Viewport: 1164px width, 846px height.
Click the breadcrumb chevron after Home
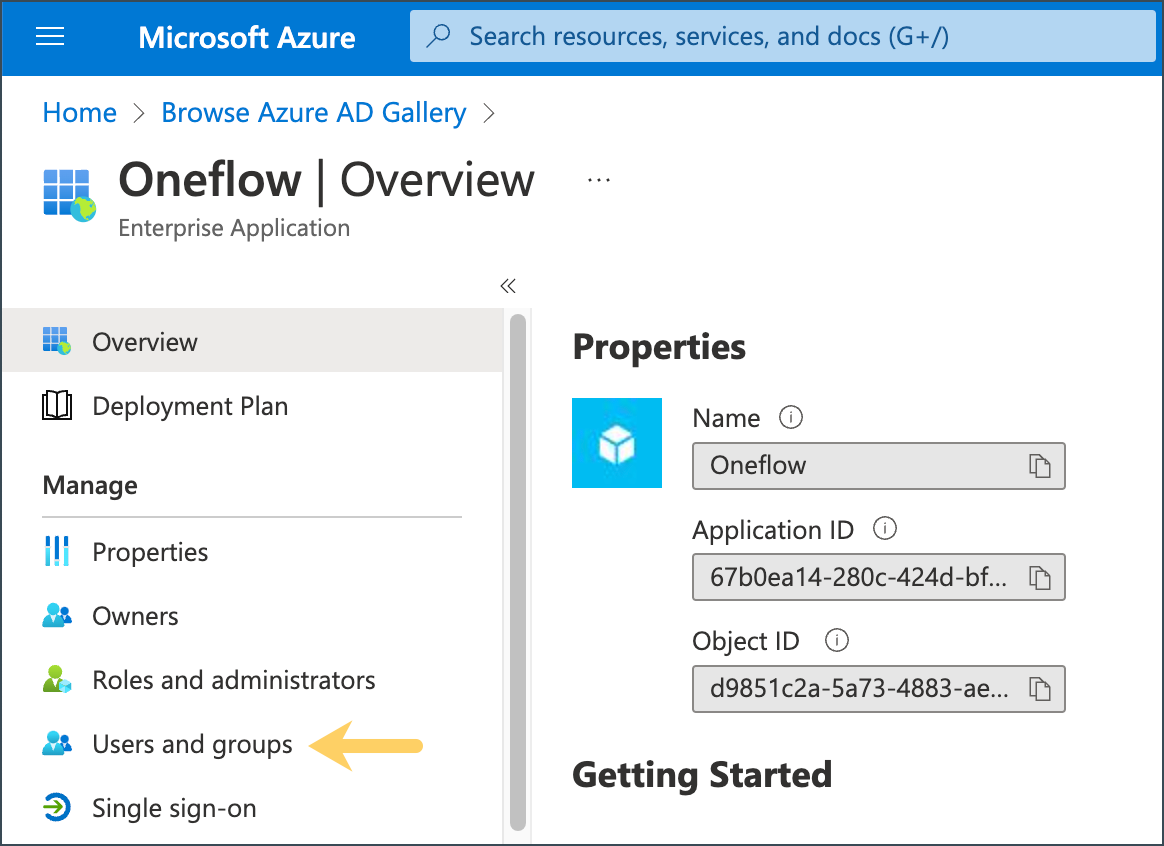coord(139,114)
